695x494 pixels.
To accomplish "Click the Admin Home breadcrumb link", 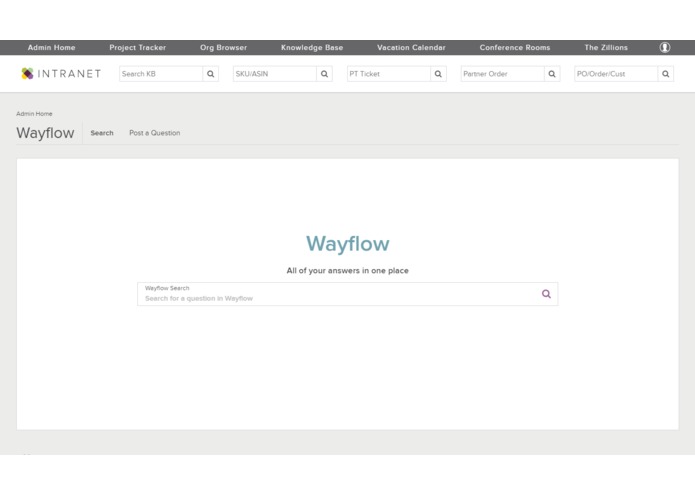I will point(34,114).
